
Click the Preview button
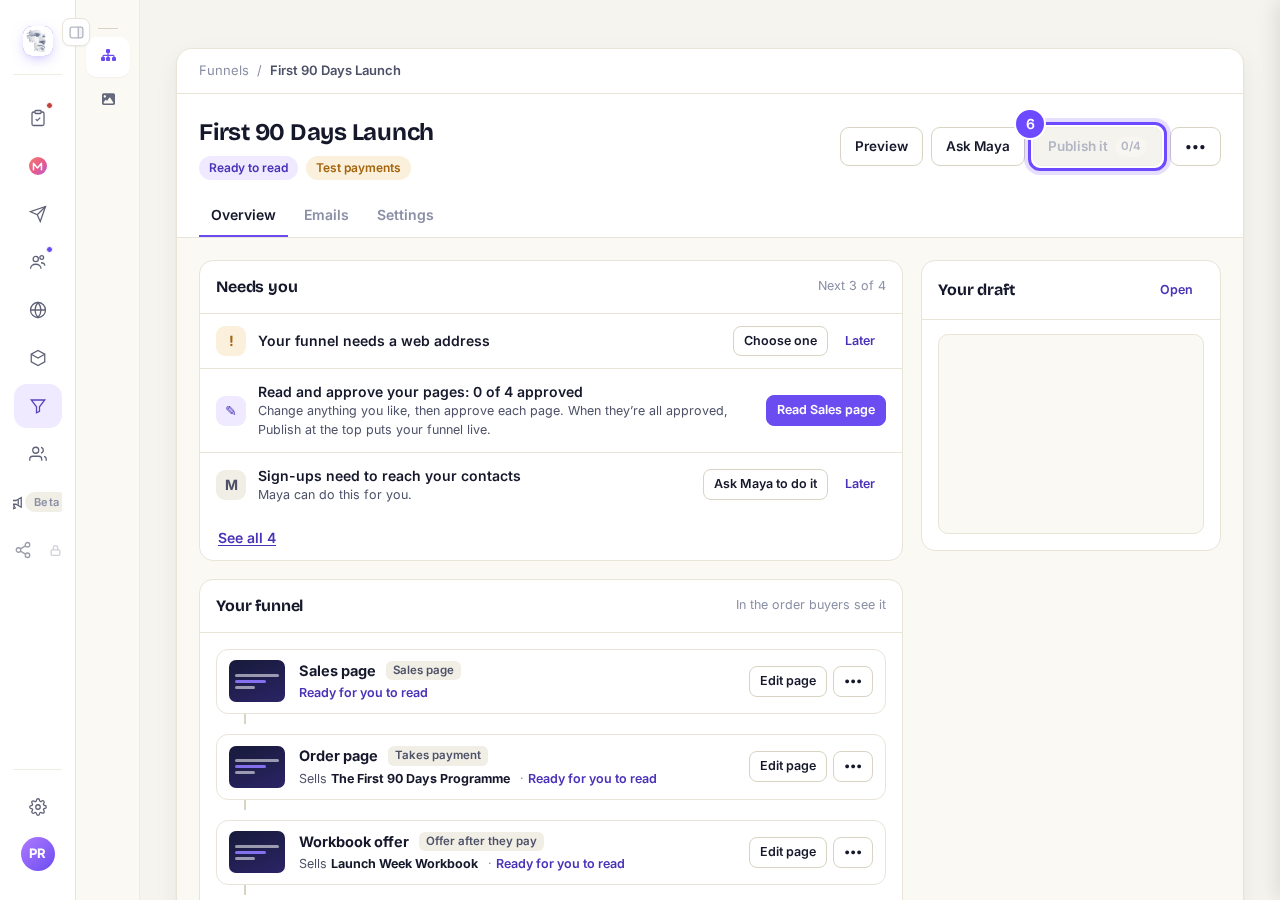[x=881, y=147]
